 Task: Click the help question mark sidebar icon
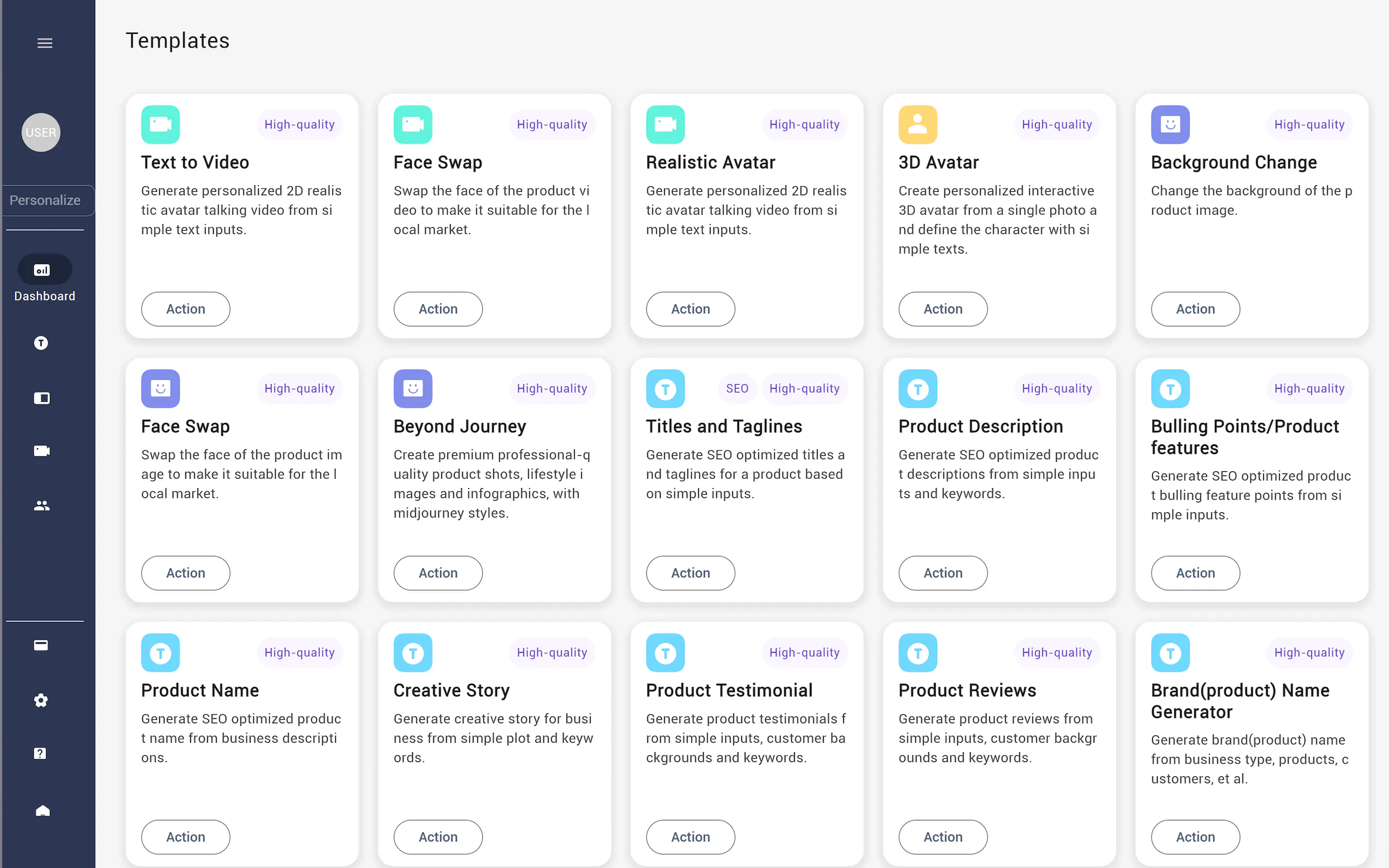tap(40, 754)
